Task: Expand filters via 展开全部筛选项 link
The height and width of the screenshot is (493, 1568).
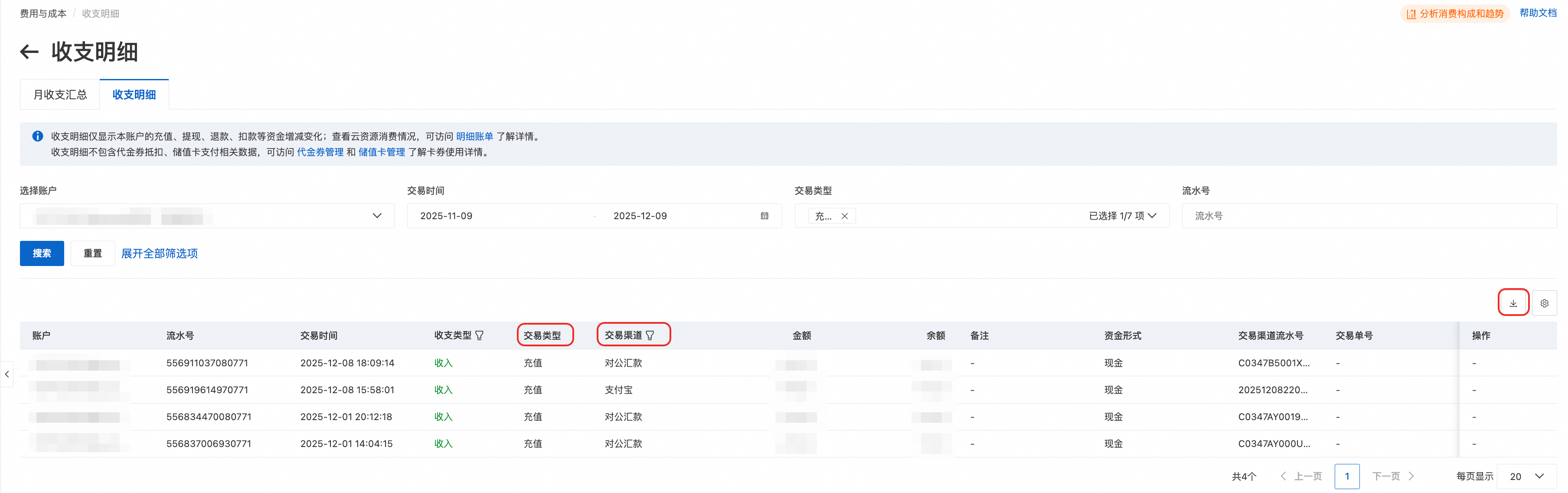Action: coord(160,253)
